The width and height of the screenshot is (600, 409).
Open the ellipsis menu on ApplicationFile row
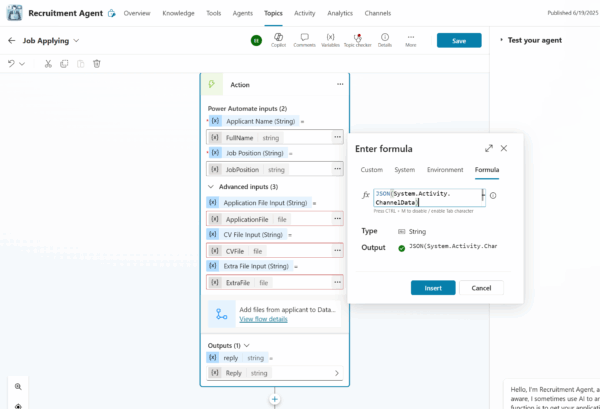[x=337, y=218]
